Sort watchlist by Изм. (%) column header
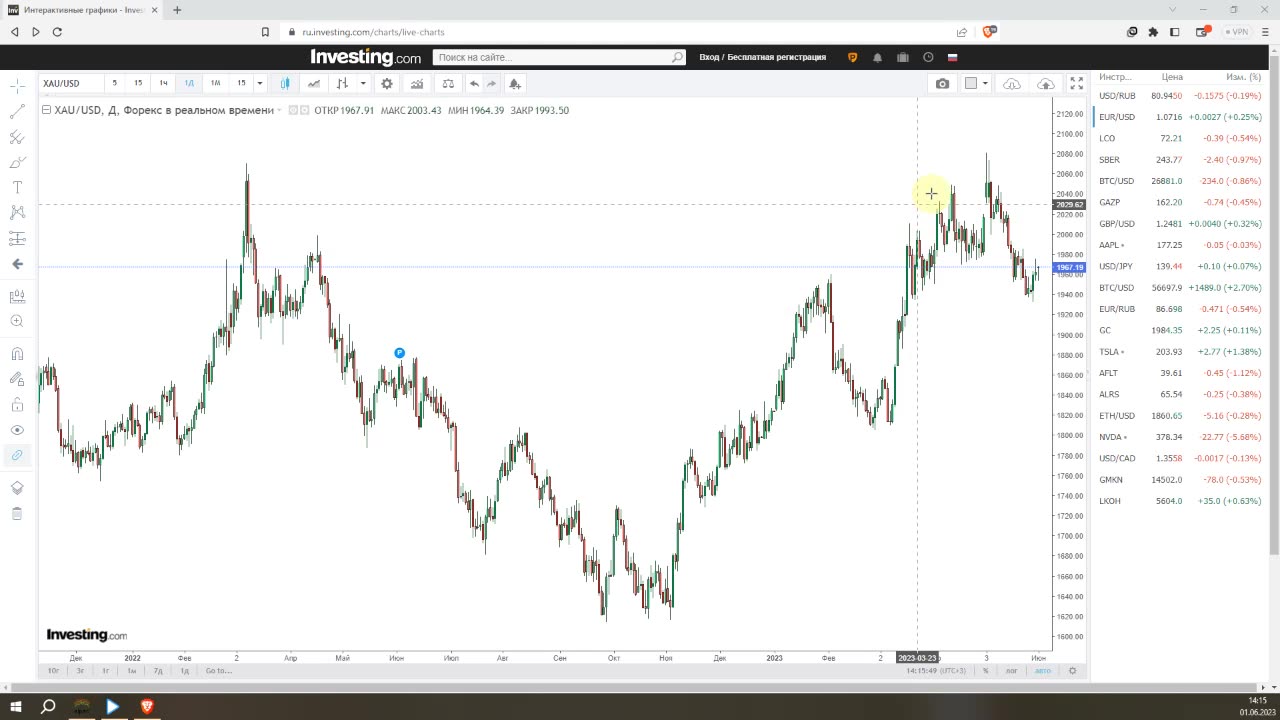Viewport: 1280px width, 720px height. pyautogui.click(x=1243, y=77)
